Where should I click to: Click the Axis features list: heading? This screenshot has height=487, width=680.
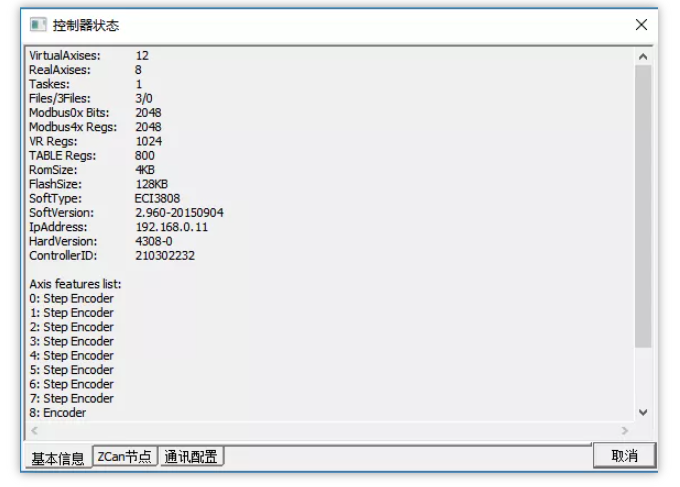(x=75, y=284)
